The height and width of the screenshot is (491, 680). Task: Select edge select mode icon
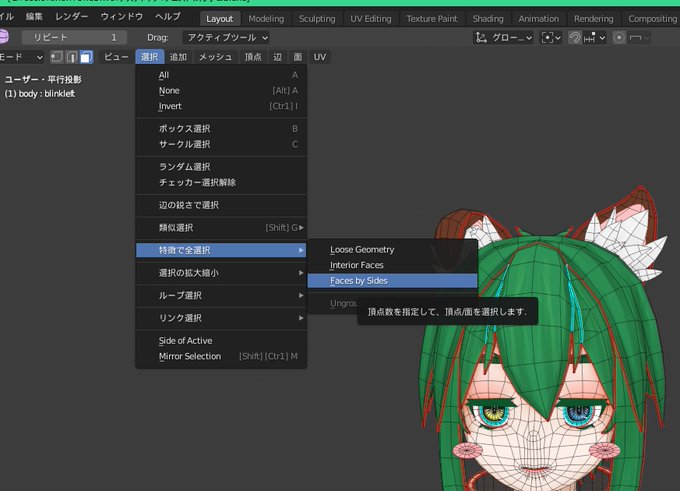click(72, 57)
